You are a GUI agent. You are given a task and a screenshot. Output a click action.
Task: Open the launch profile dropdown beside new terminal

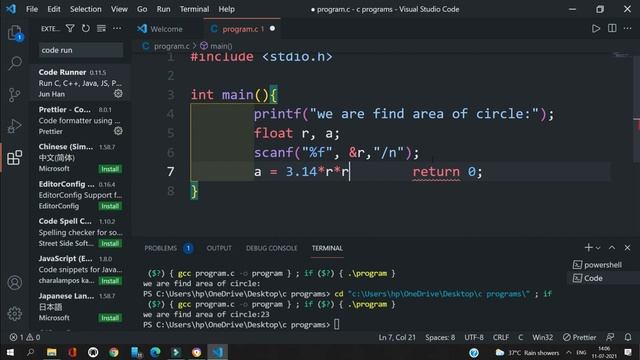click(x=598, y=248)
